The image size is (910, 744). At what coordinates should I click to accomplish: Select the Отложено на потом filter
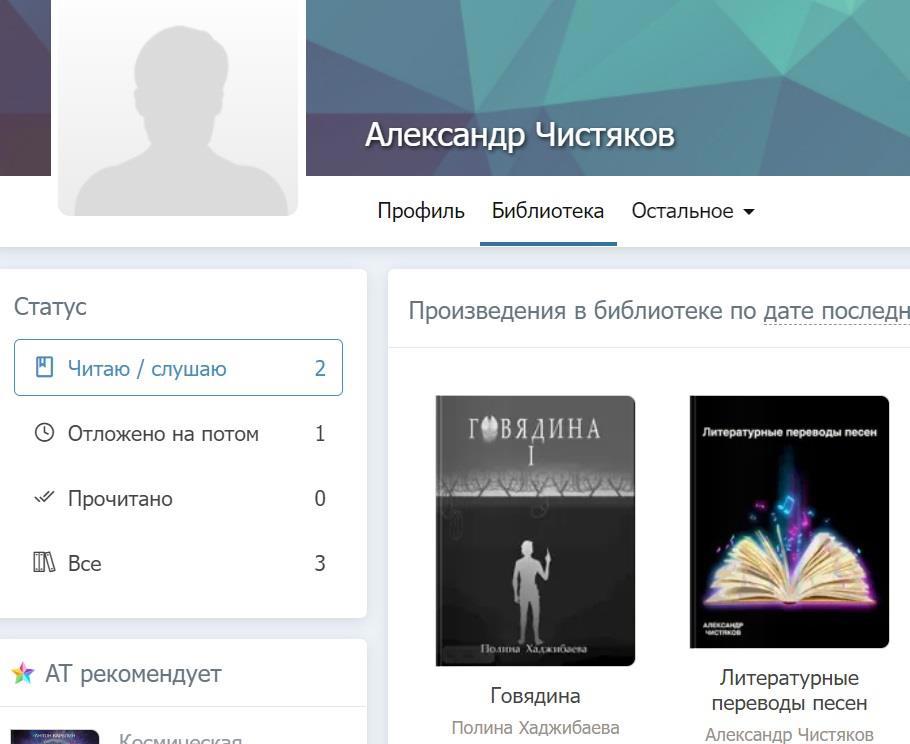178,433
